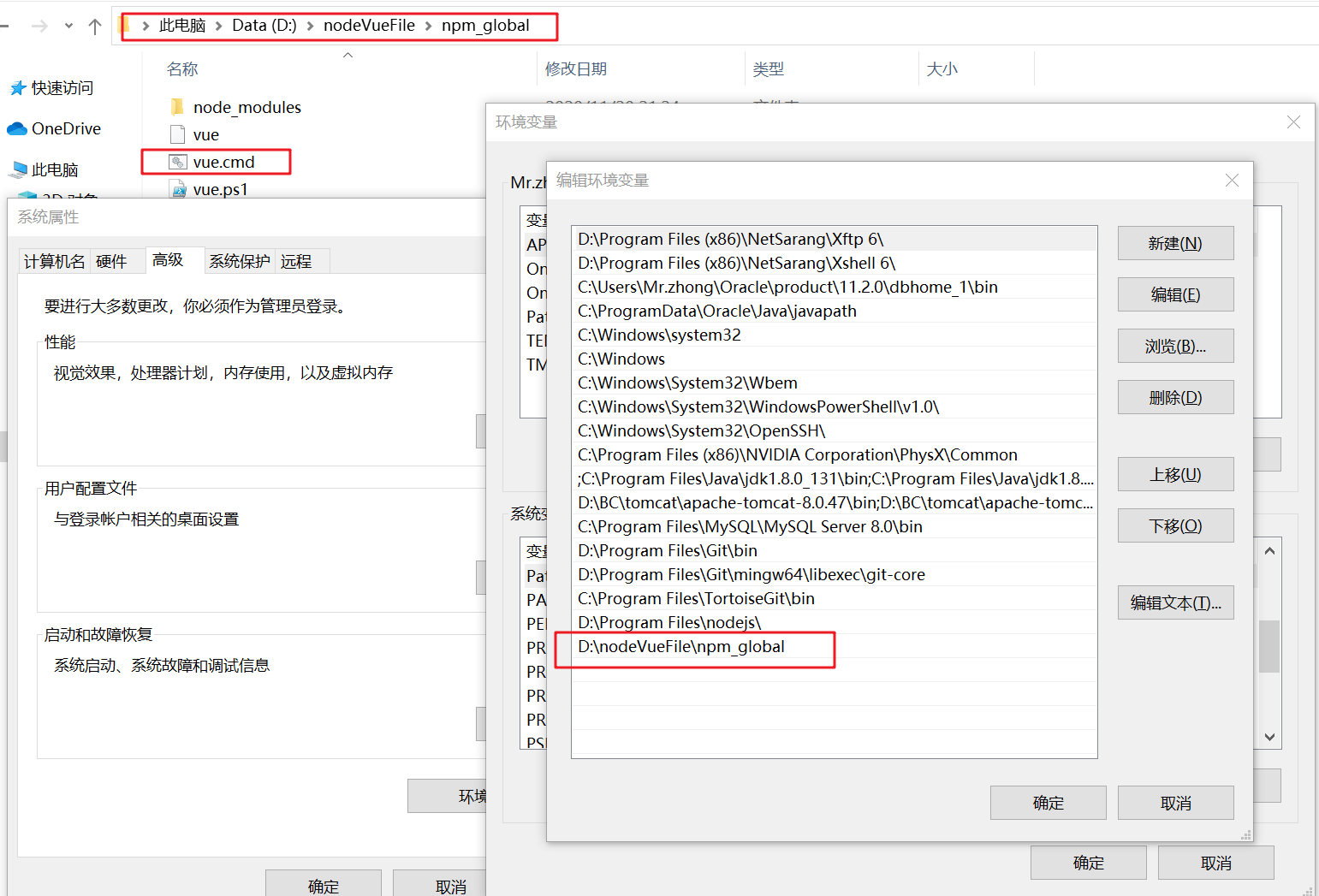Click 确定 in System Properties window
The height and width of the screenshot is (896, 1319).
pyautogui.click(x=324, y=885)
